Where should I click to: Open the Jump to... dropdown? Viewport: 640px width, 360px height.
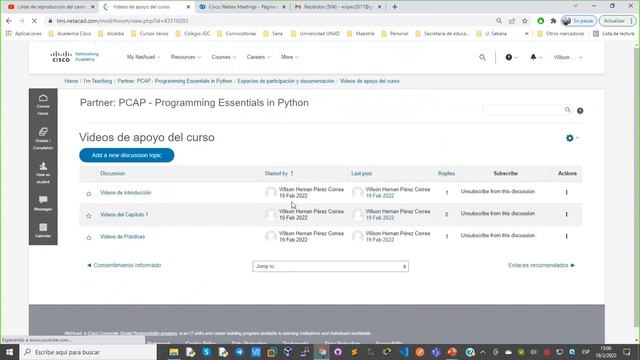330,266
